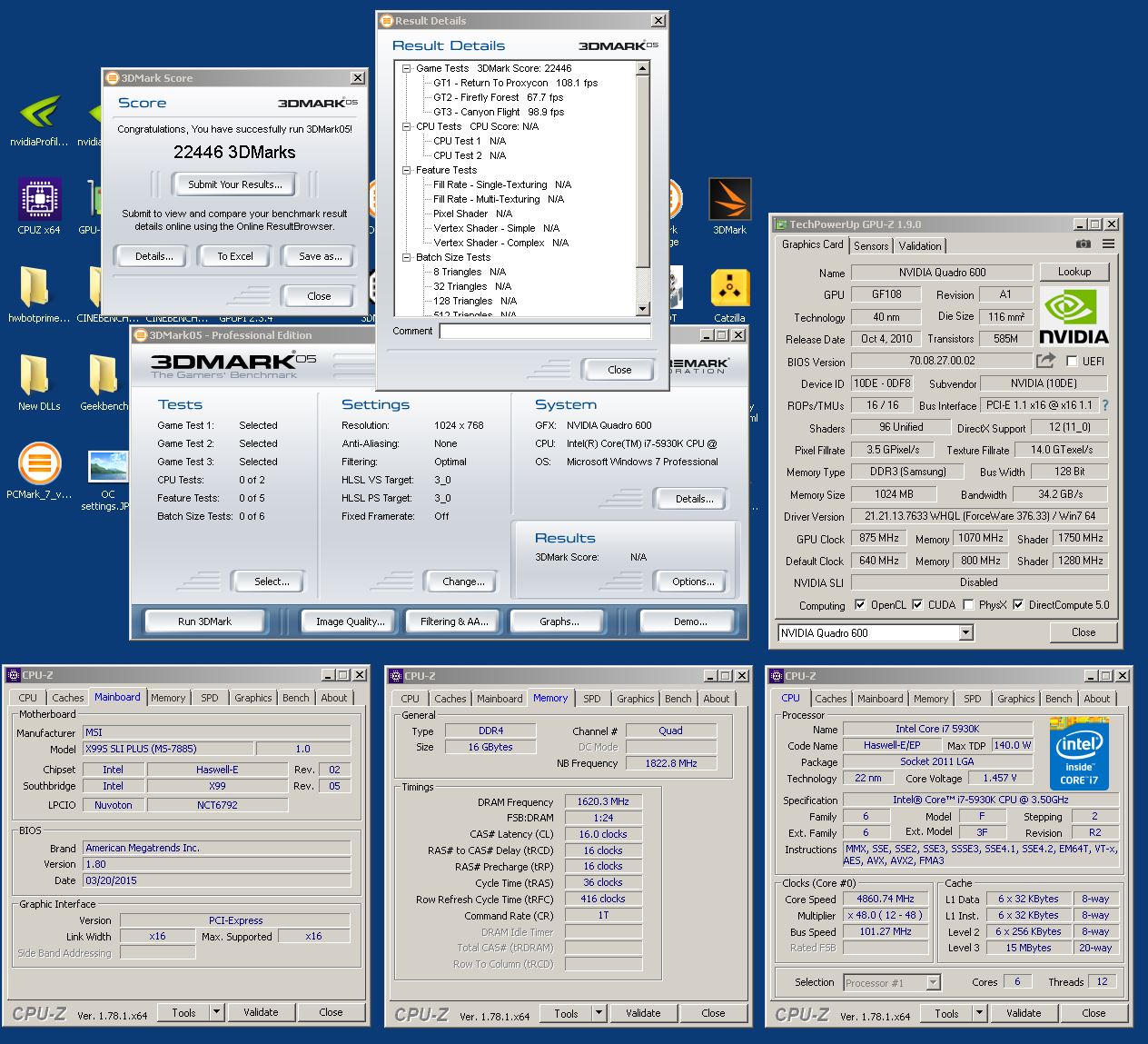Launch the 3DMark desktop shortcut
Screen dimensions: 1148x1044
(x=730, y=205)
